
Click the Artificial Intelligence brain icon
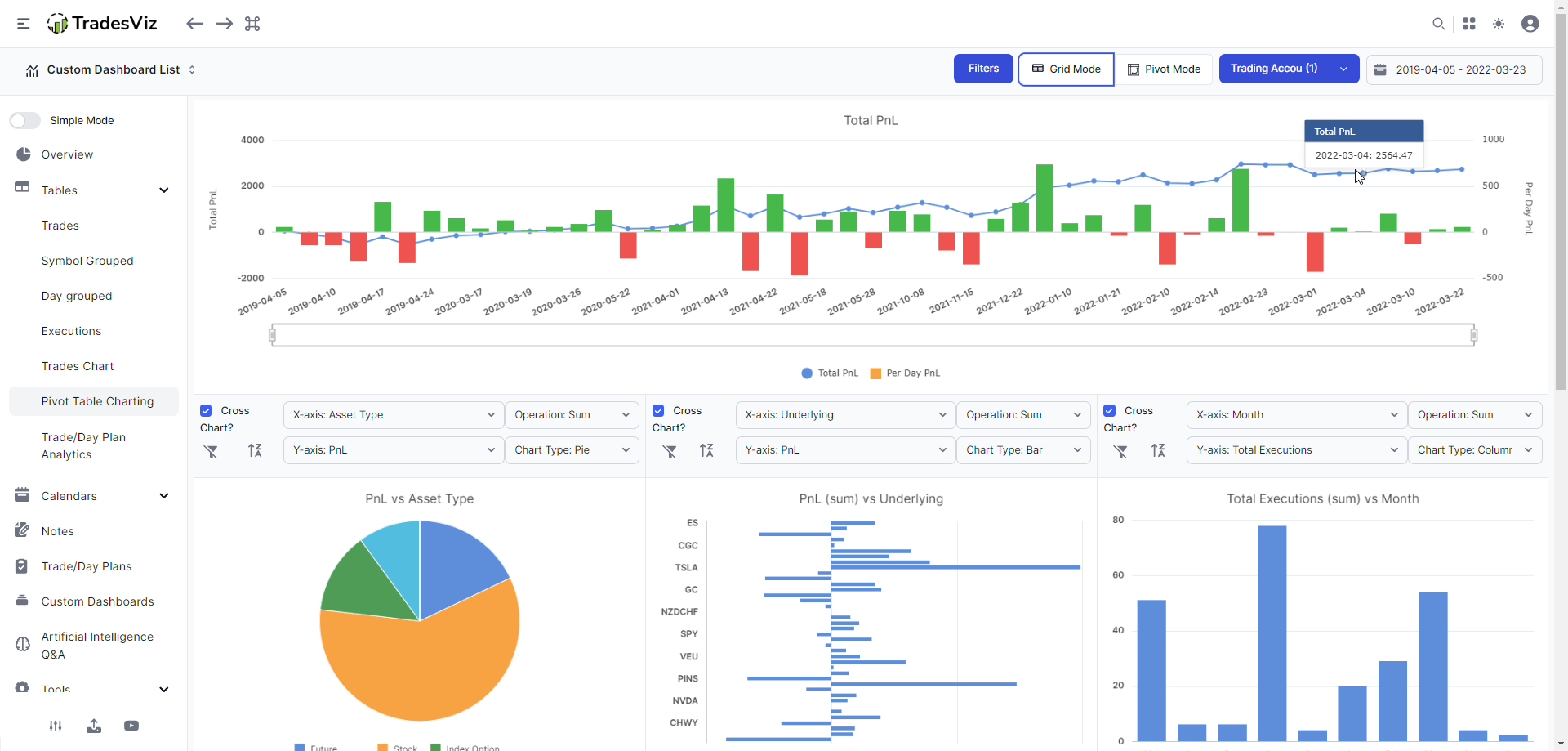[23, 645]
